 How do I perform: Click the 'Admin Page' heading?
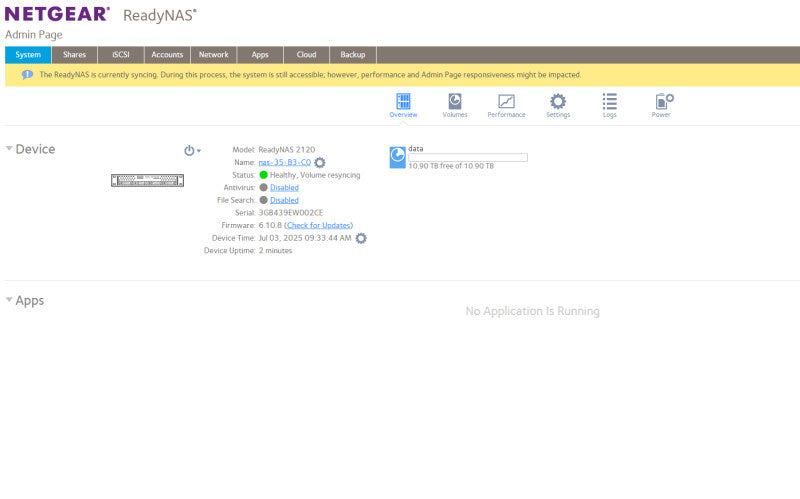click(x=34, y=35)
